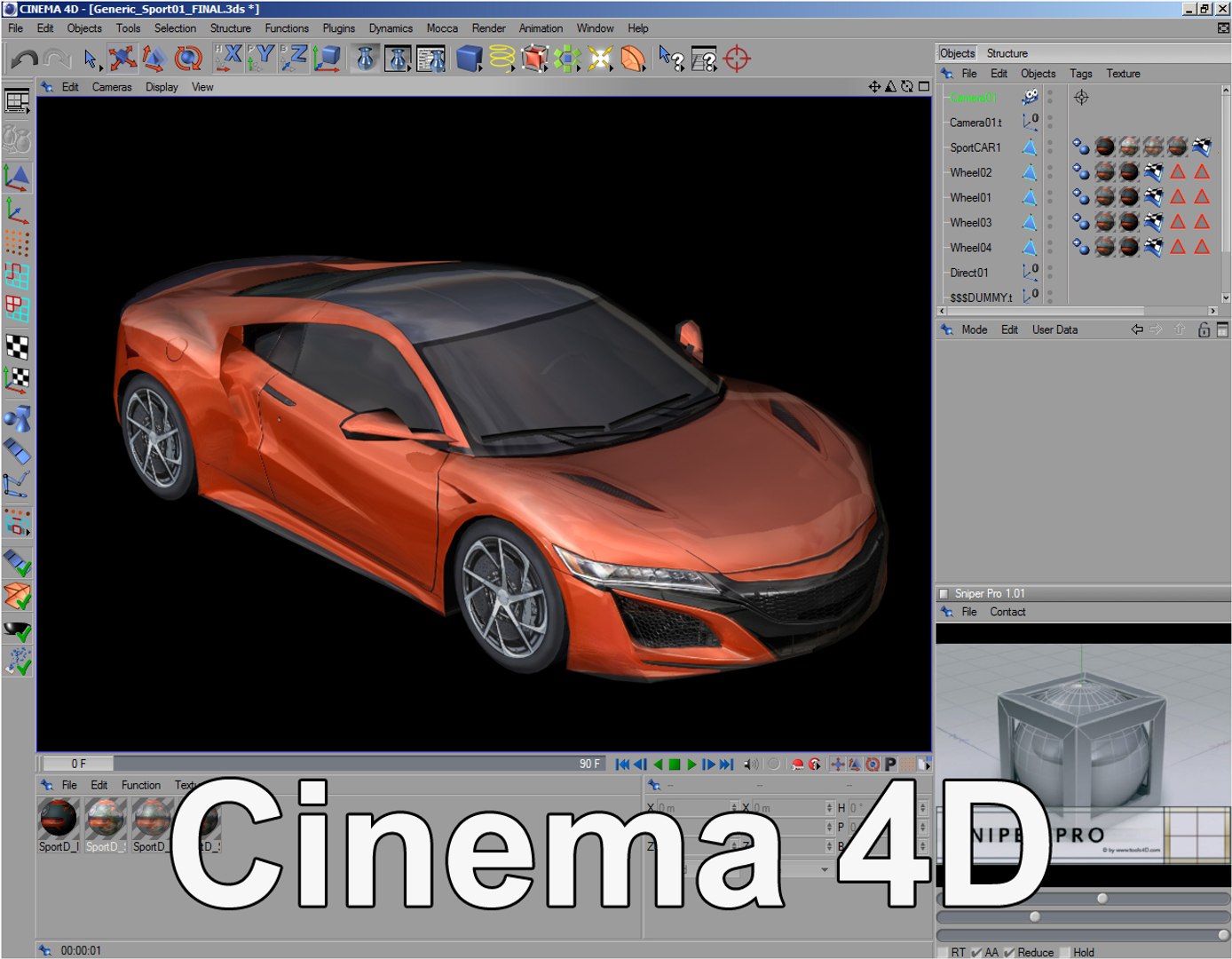The height and width of the screenshot is (959, 1232).
Task: Switch the world/object coordinate system icon
Action: (326, 59)
